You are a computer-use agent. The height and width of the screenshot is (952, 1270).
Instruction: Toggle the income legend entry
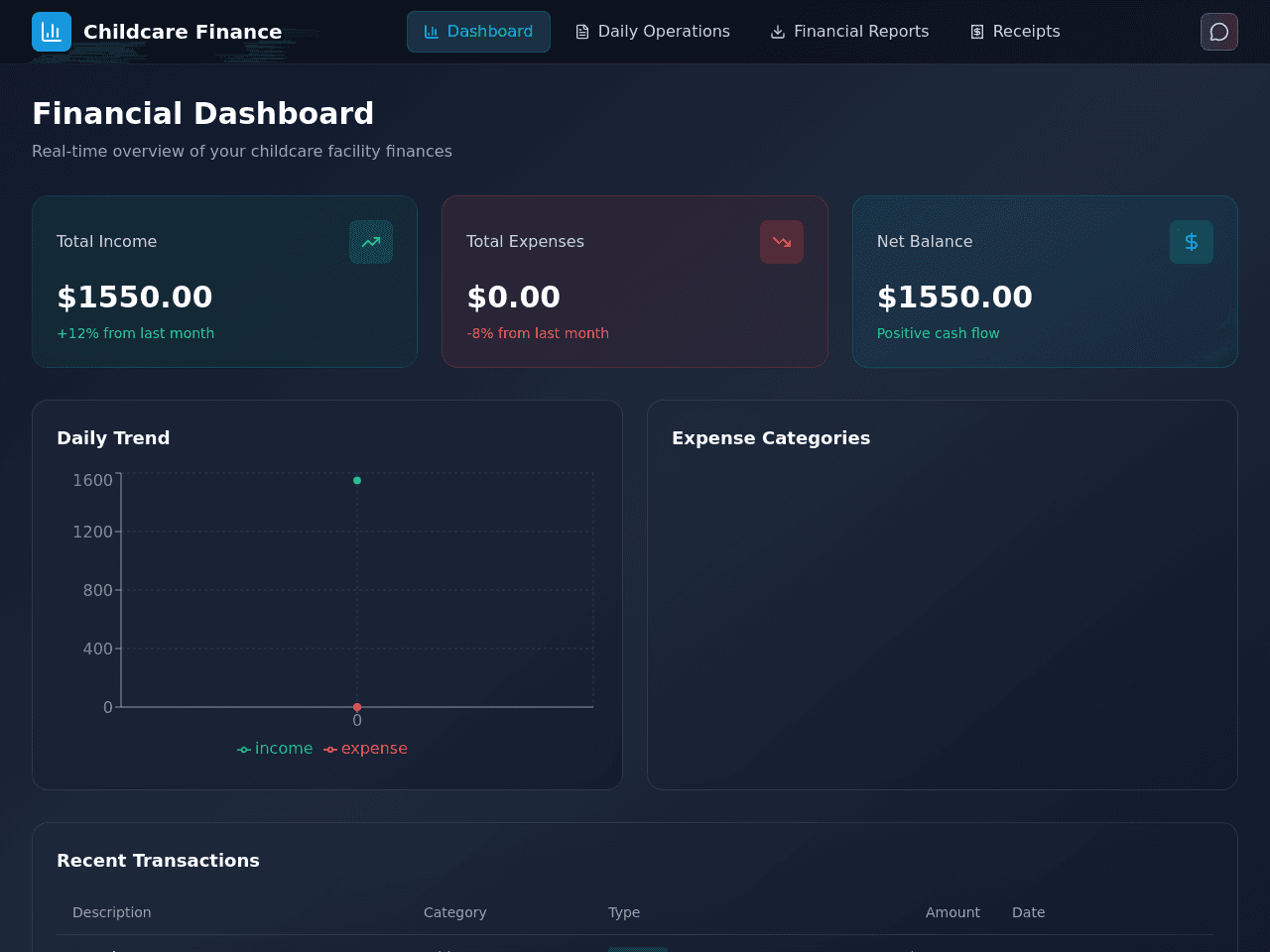click(x=275, y=749)
